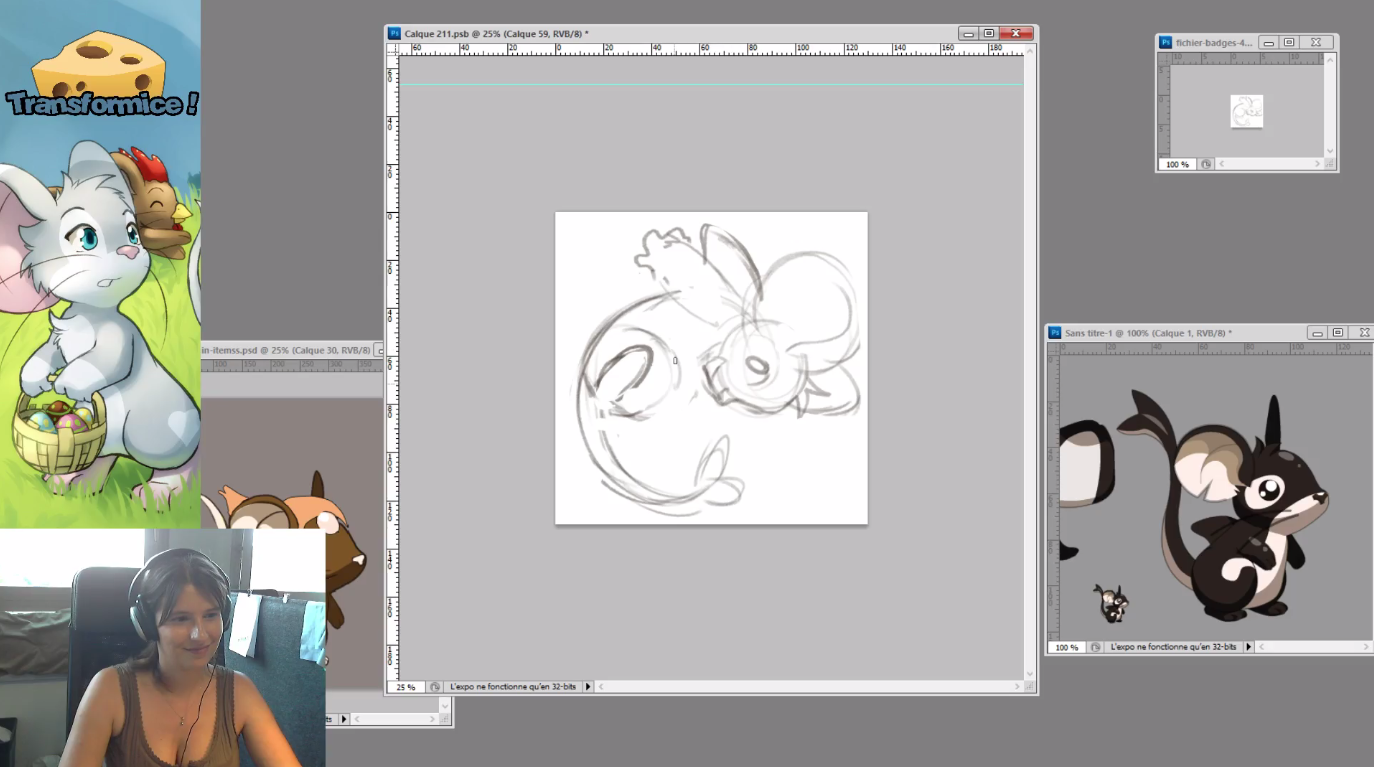Click left arrow of Calque 211.psb horizontal scrollbar
This screenshot has width=1374, height=767.
[x=601, y=687]
